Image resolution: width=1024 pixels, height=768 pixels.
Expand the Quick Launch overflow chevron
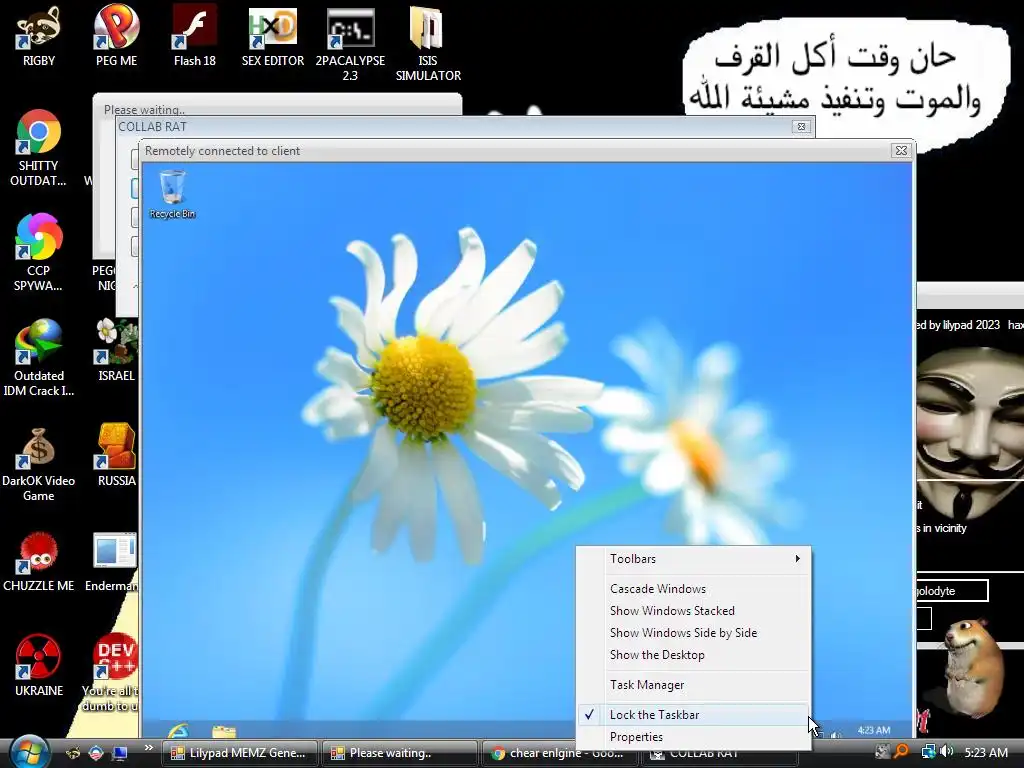[x=148, y=748]
